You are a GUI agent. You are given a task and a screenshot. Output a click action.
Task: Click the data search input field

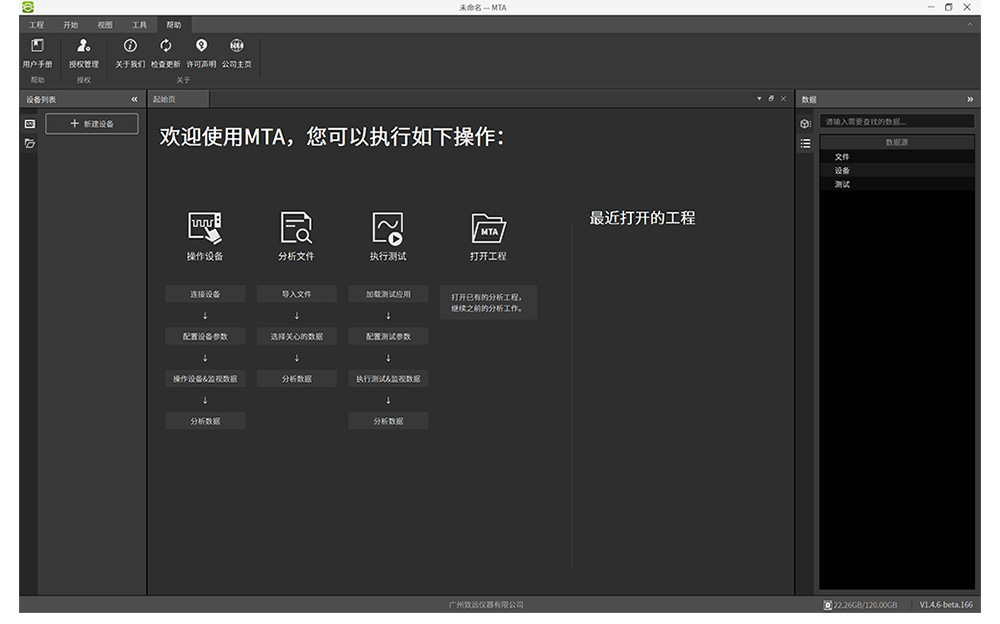pos(896,121)
